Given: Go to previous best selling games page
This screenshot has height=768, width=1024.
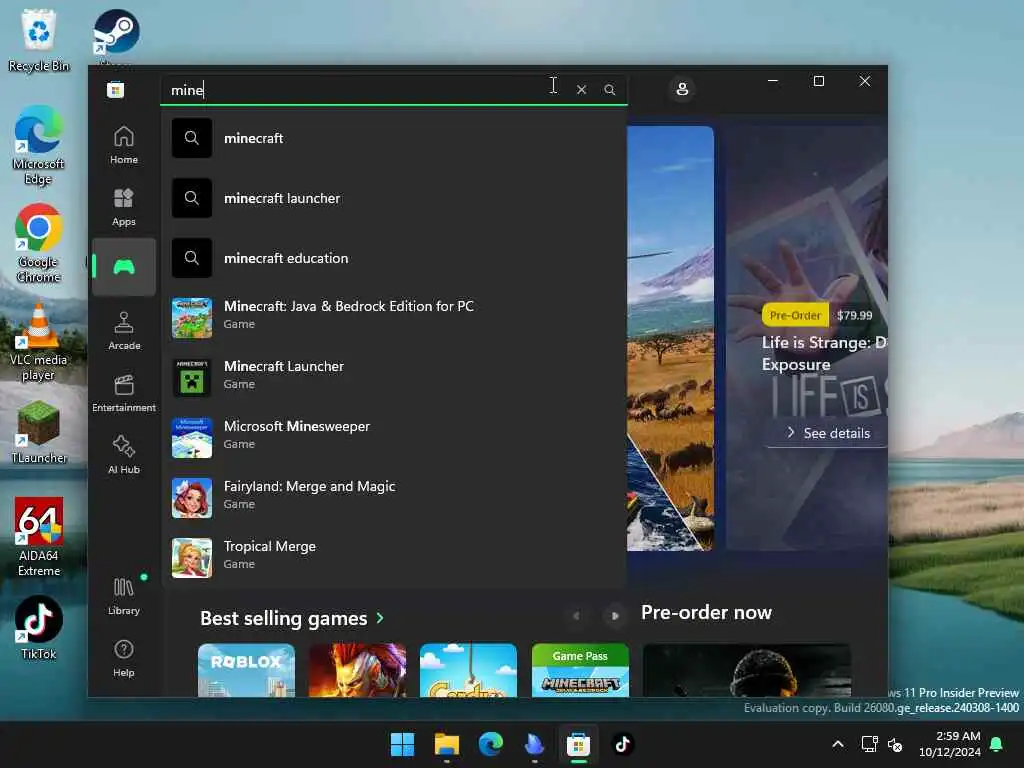Looking at the screenshot, I should point(575,616).
